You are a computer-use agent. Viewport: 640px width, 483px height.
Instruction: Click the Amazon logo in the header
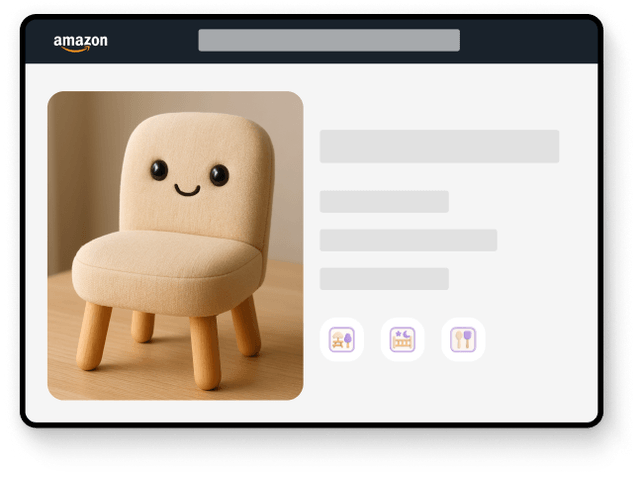pyautogui.click(x=80, y=42)
